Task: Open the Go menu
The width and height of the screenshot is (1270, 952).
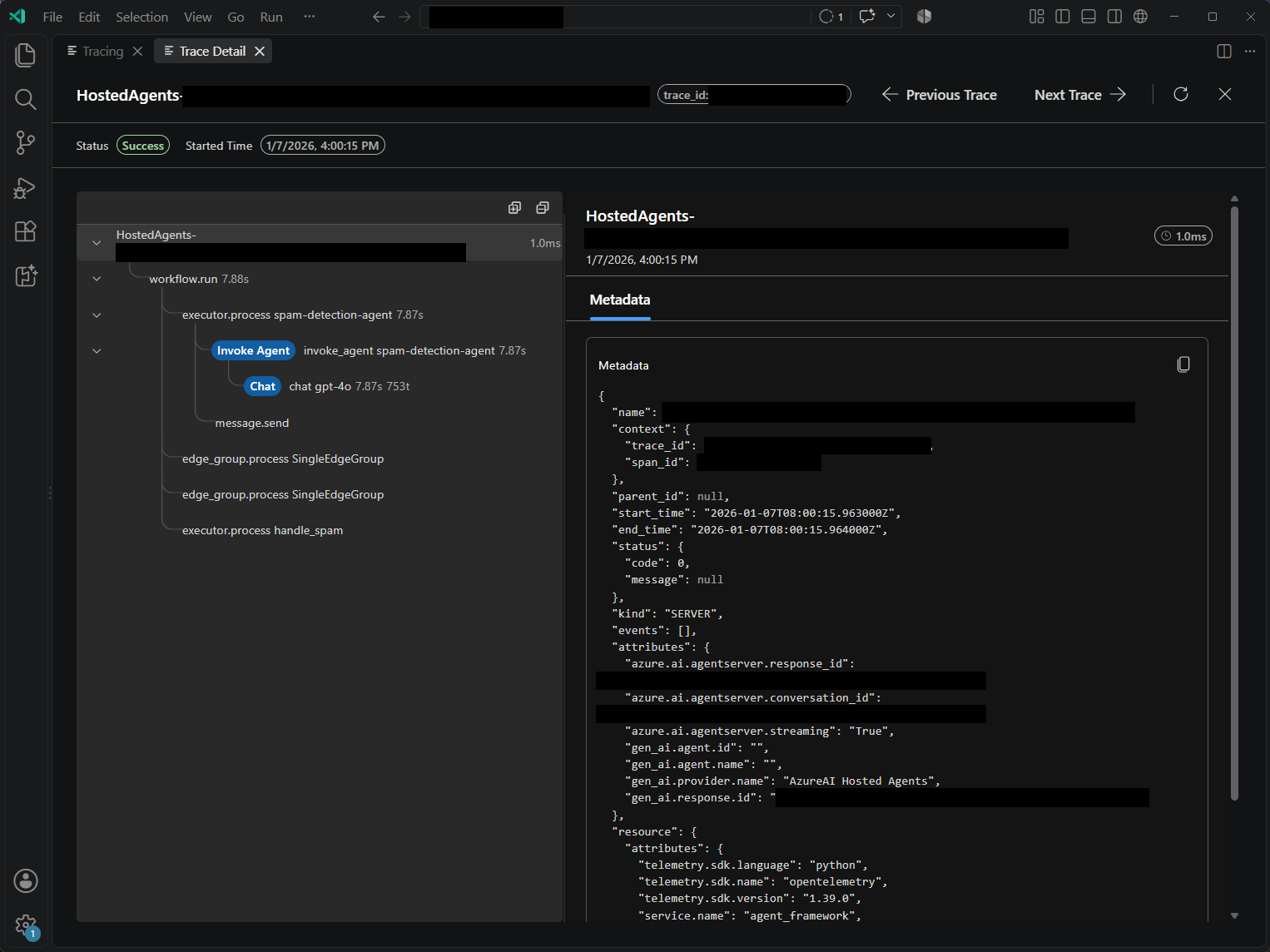Action: pyautogui.click(x=236, y=17)
